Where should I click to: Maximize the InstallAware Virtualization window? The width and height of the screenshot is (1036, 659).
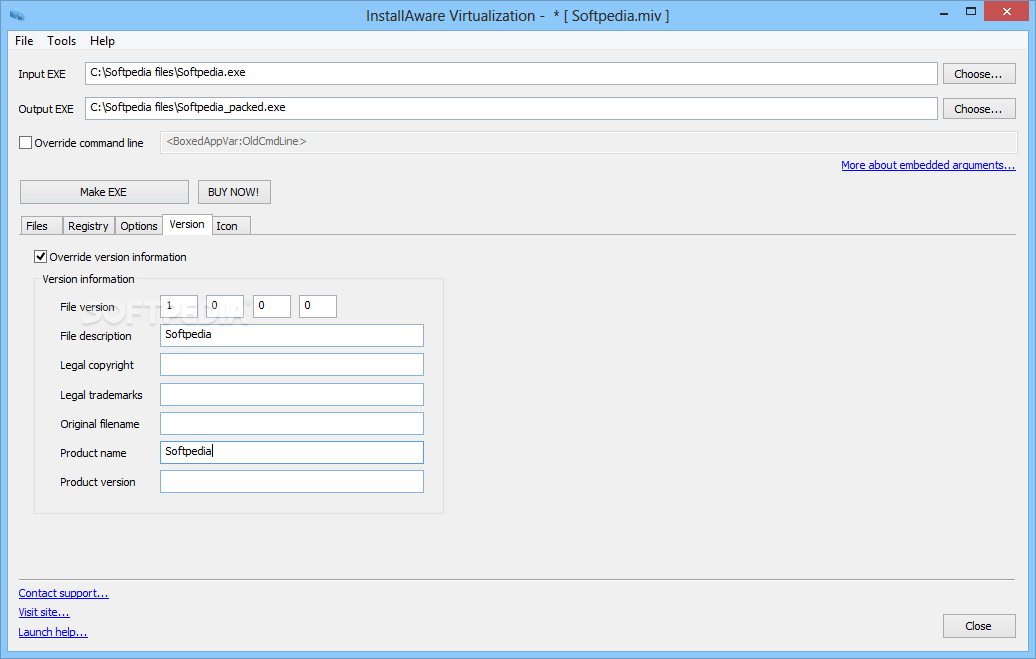971,12
